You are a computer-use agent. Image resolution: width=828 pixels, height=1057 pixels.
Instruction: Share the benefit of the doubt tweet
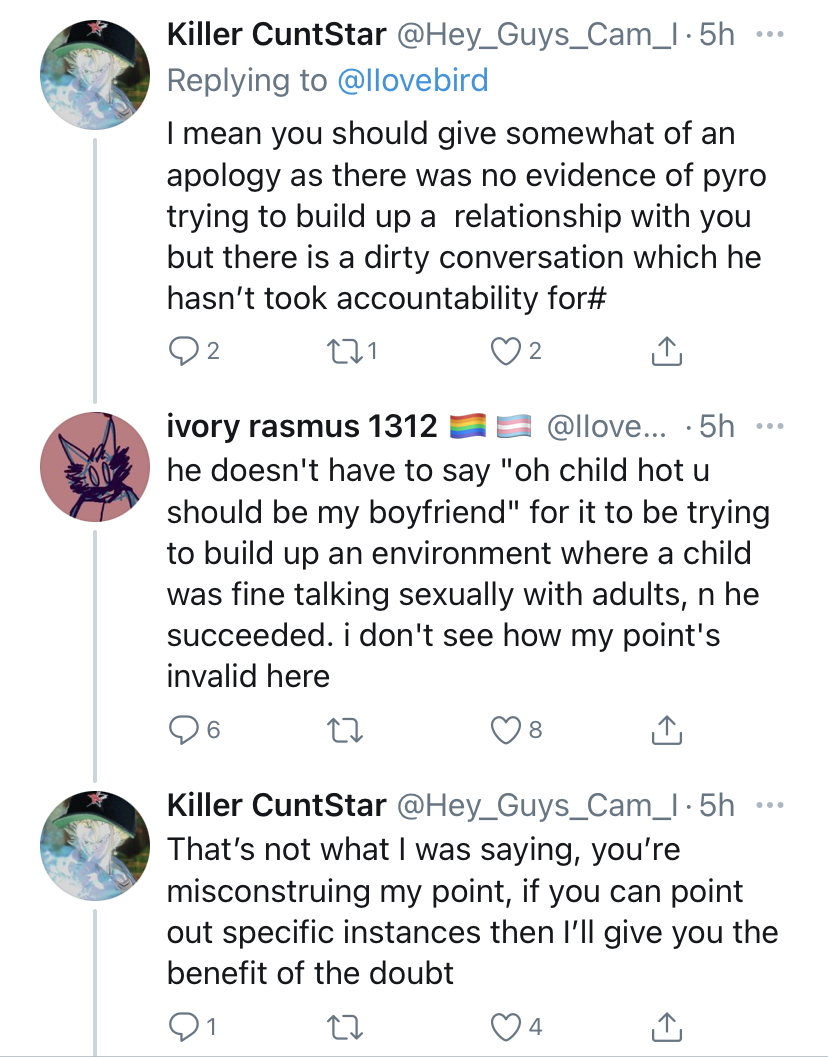click(x=667, y=1027)
